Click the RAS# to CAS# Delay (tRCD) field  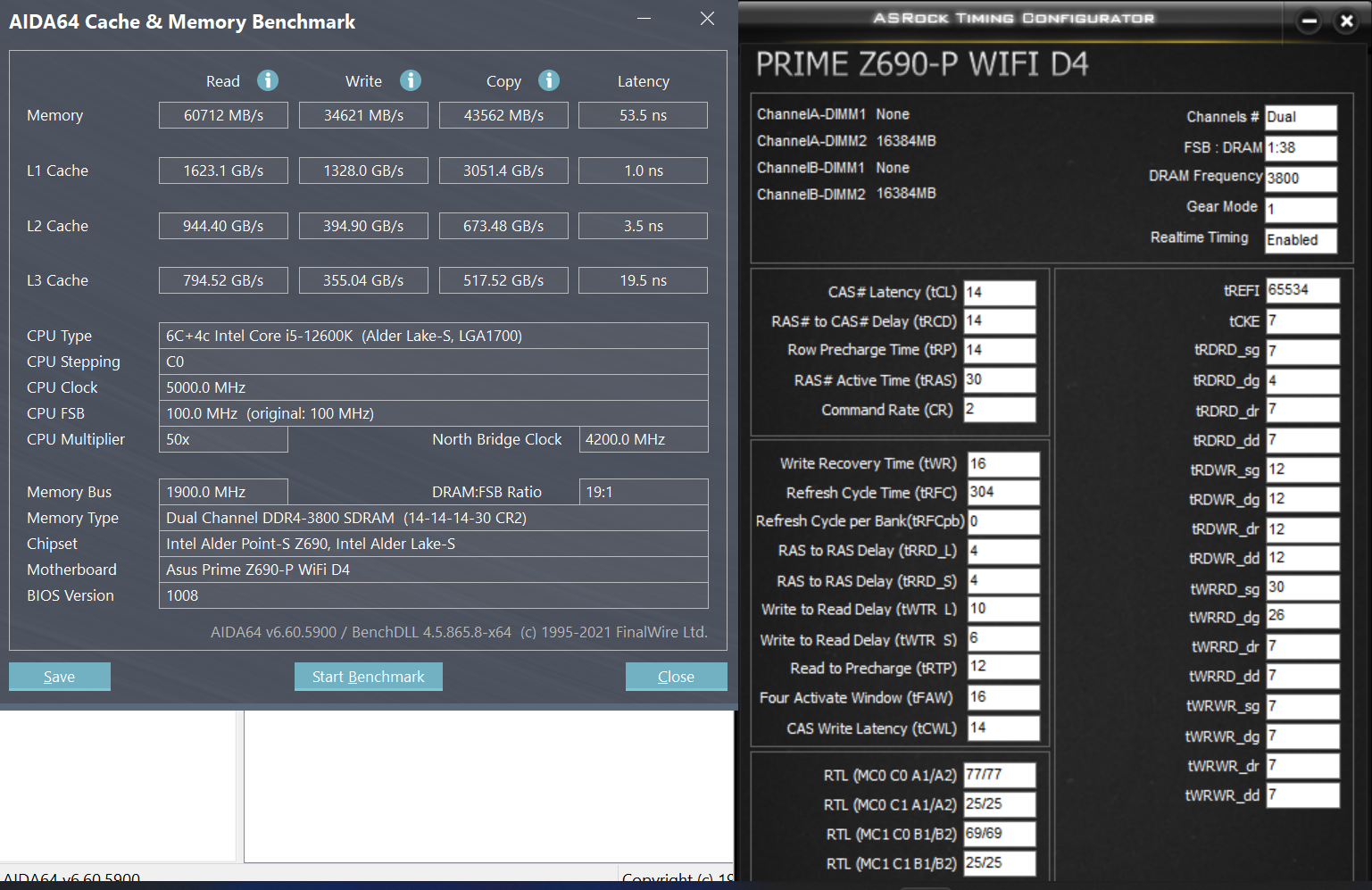1000,321
